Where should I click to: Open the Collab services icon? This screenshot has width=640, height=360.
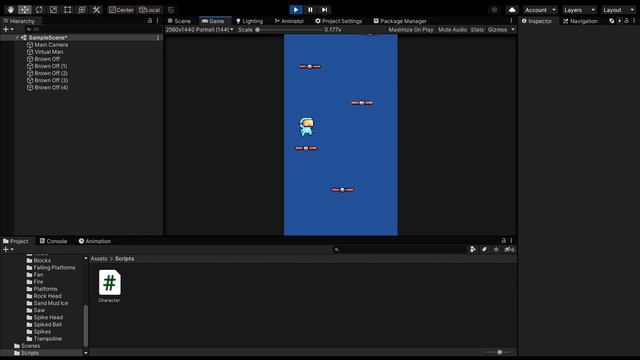tap(494, 10)
